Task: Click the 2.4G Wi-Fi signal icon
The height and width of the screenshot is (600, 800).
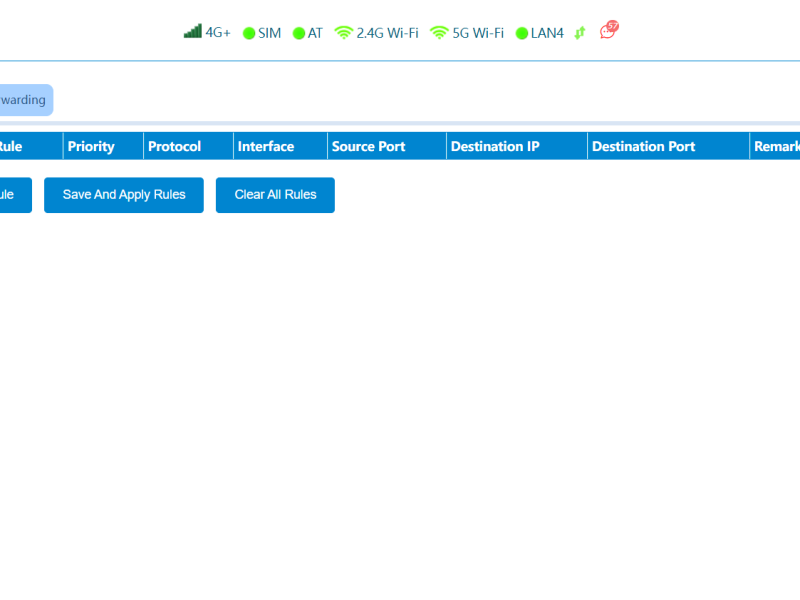Action: coord(344,33)
